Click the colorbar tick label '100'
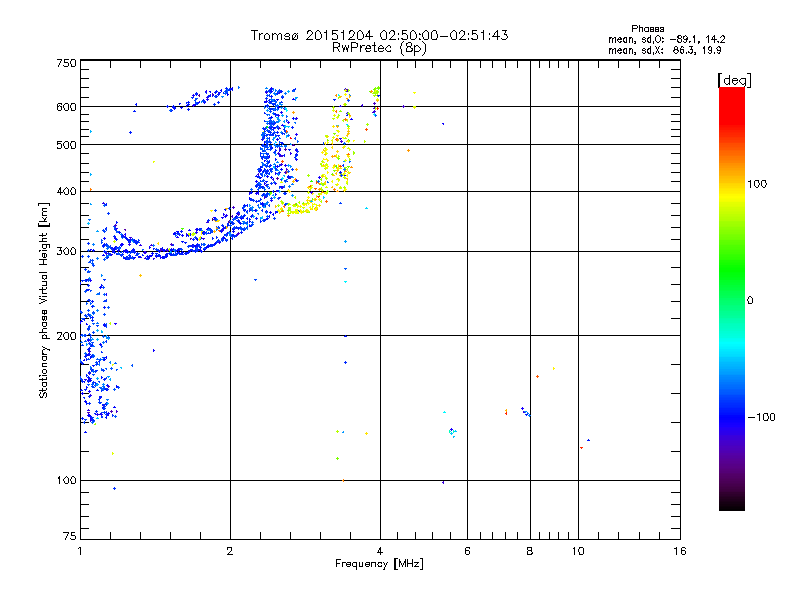The height and width of the screenshot is (600, 800). pyautogui.click(x=757, y=184)
